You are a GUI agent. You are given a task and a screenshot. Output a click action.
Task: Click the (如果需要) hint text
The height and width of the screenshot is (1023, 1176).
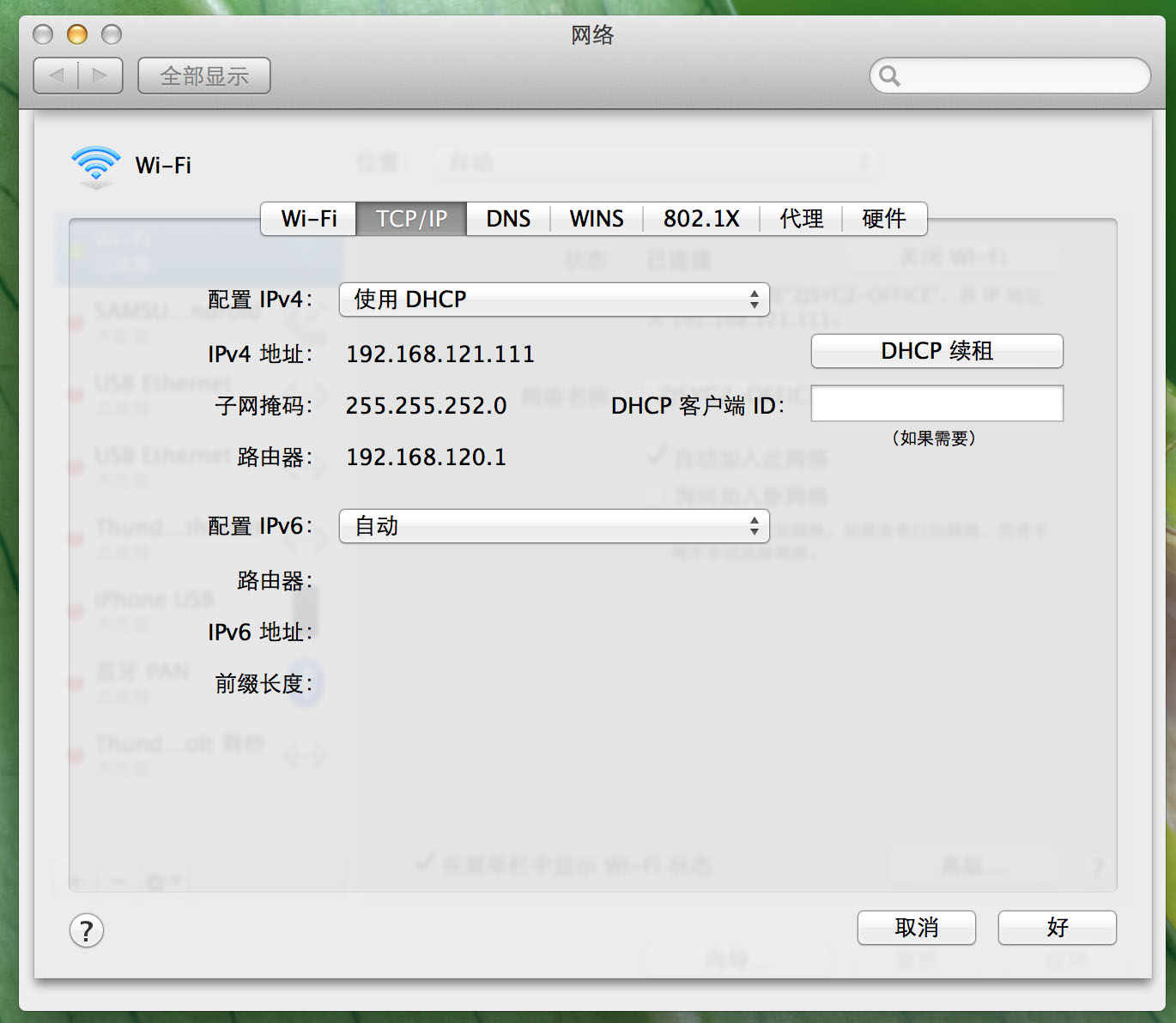click(x=934, y=439)
